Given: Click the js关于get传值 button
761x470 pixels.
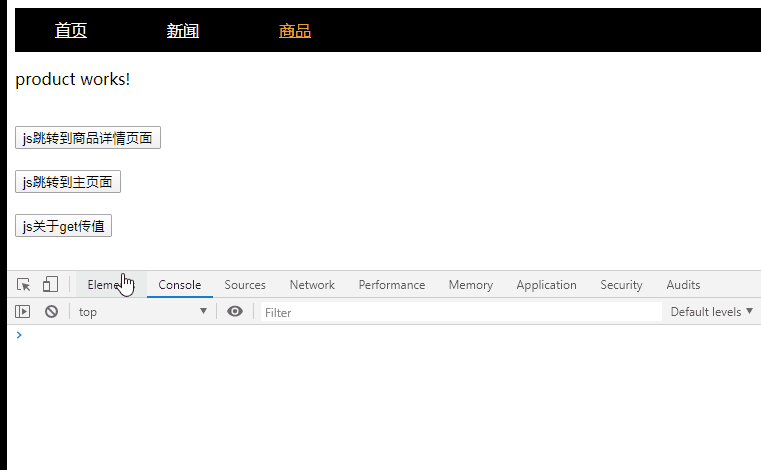Looking at the screenshot, I should 64,226.
